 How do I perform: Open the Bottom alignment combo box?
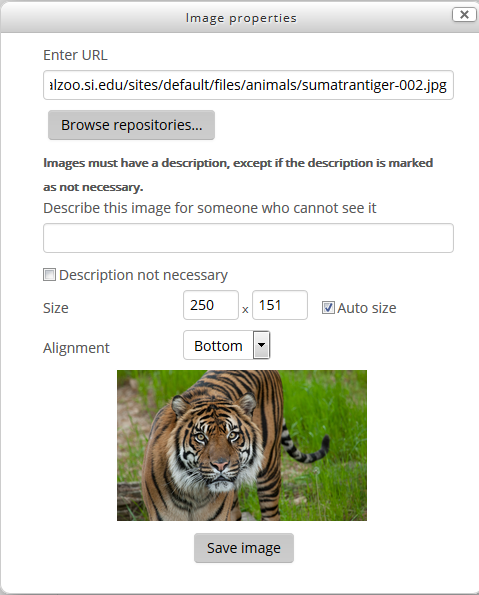[227, 345]
